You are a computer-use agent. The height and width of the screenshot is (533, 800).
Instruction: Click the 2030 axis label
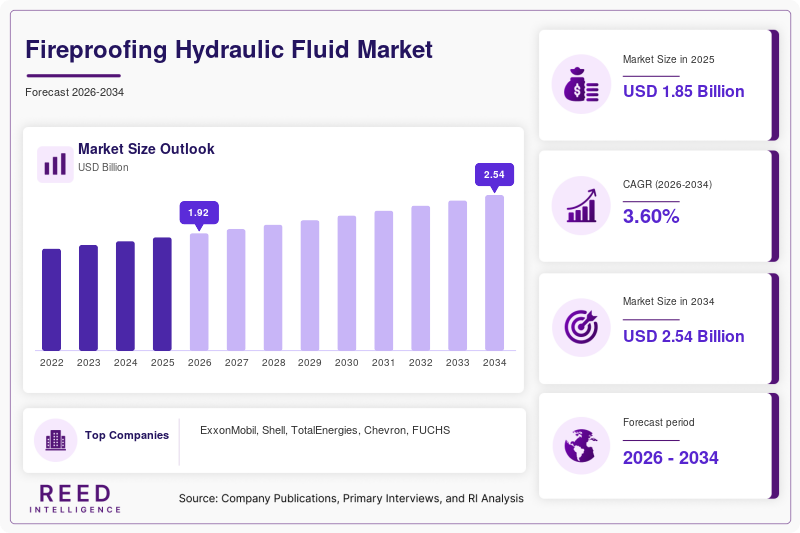pos(347,363)
